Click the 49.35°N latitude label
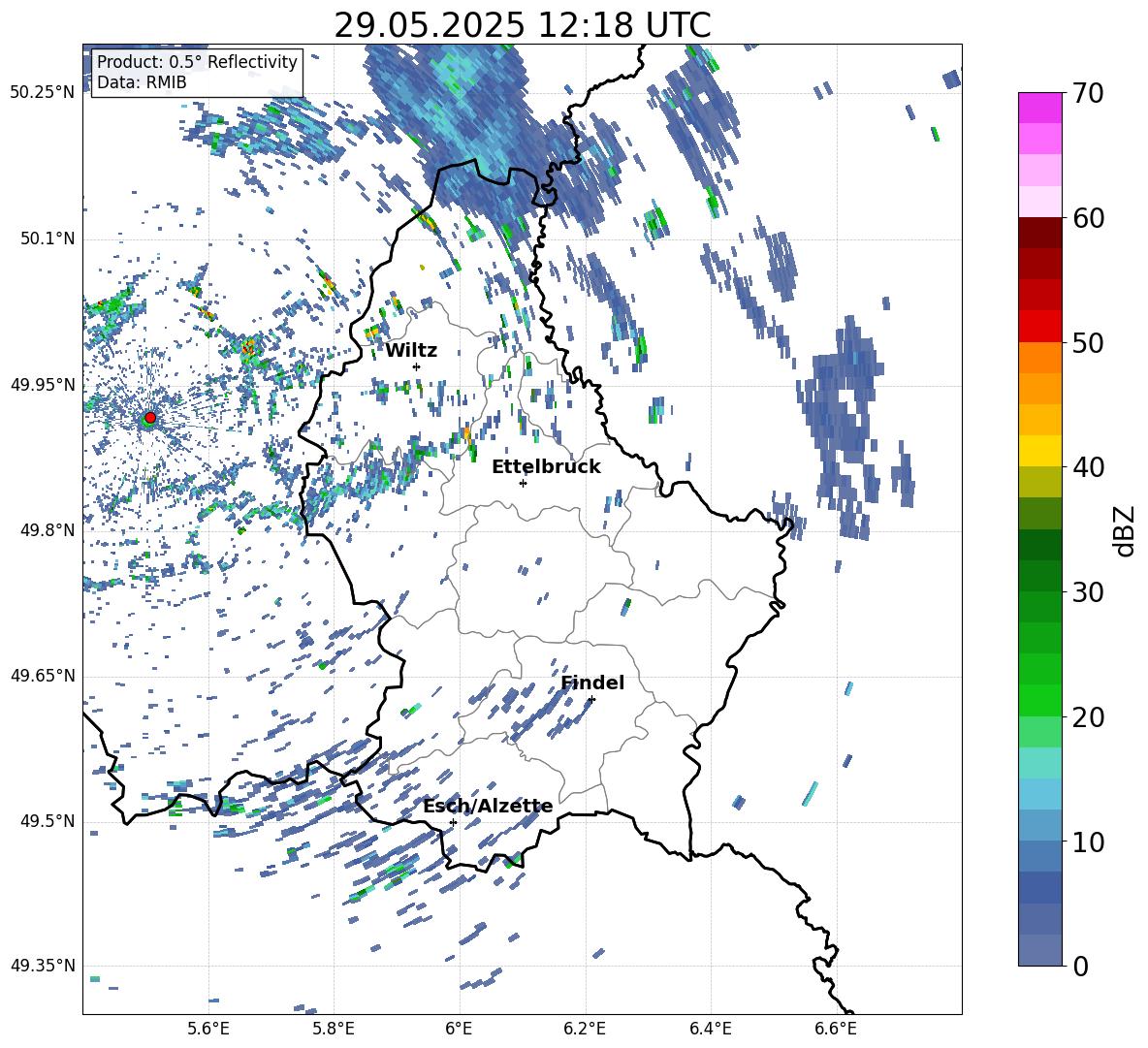 [x=43, y=966]
